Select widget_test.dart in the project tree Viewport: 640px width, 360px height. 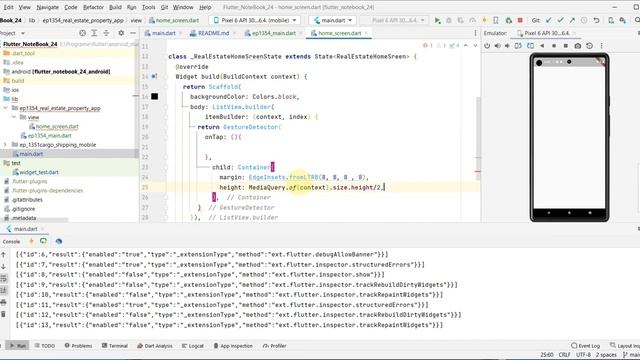click(x=36, y=172)
